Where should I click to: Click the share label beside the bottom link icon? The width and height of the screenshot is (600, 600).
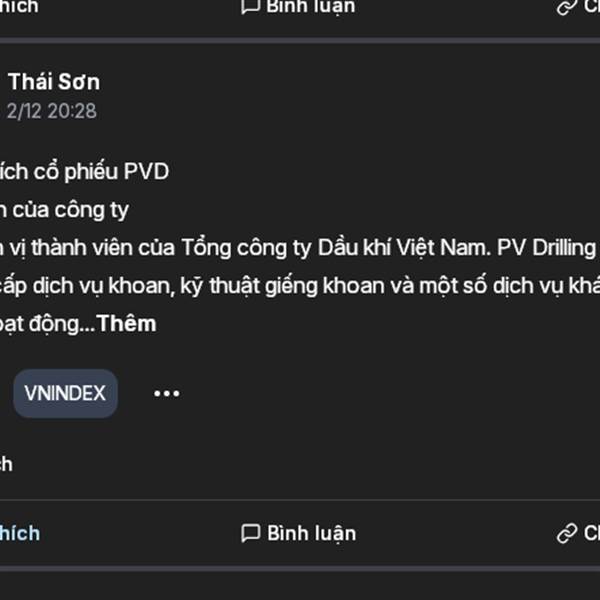[x=592, y=533]
